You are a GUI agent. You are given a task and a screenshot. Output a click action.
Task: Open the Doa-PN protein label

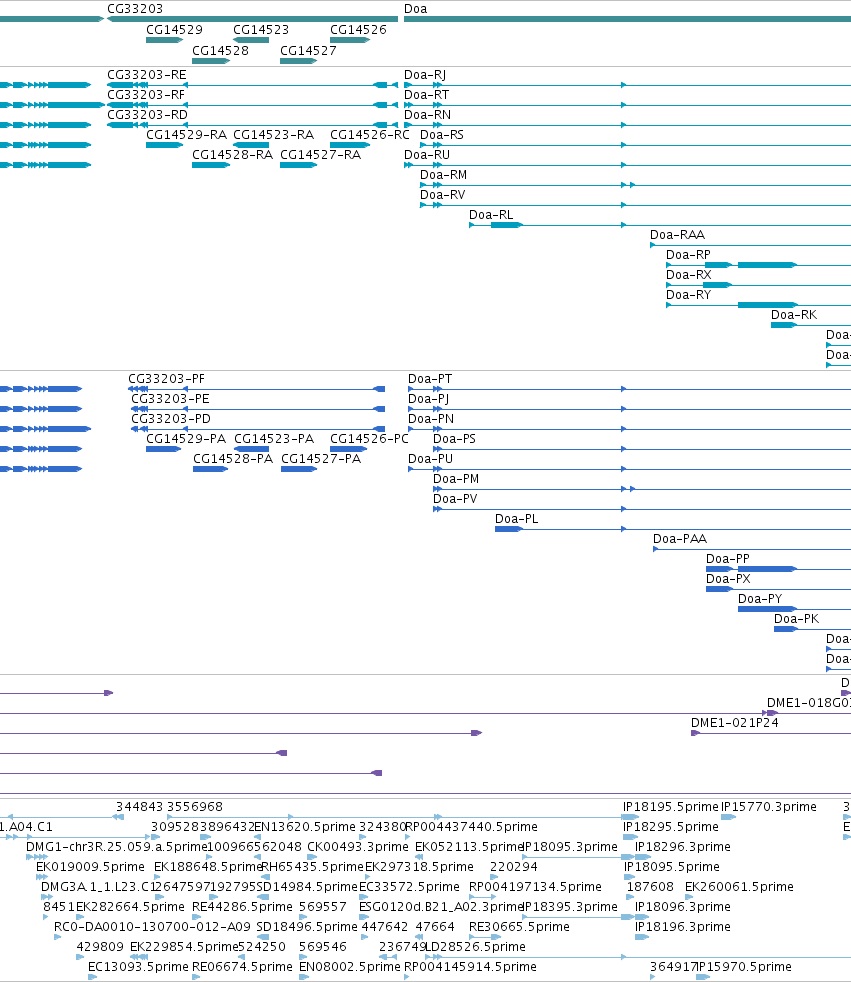431,419
